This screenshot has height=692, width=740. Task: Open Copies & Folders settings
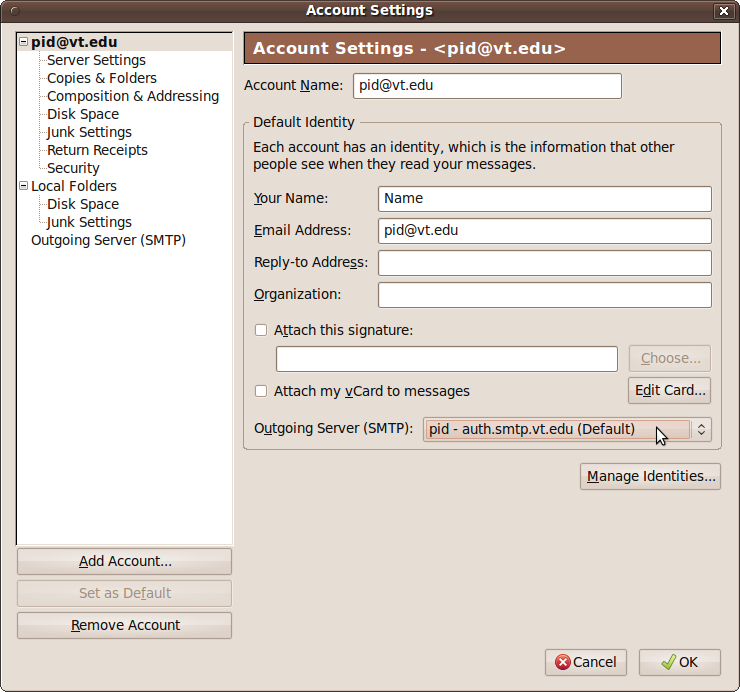[101, 78]
